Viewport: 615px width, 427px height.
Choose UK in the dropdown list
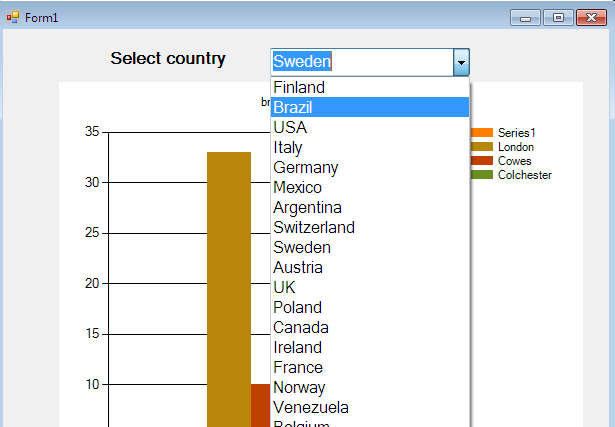click(x=285, y=288)
